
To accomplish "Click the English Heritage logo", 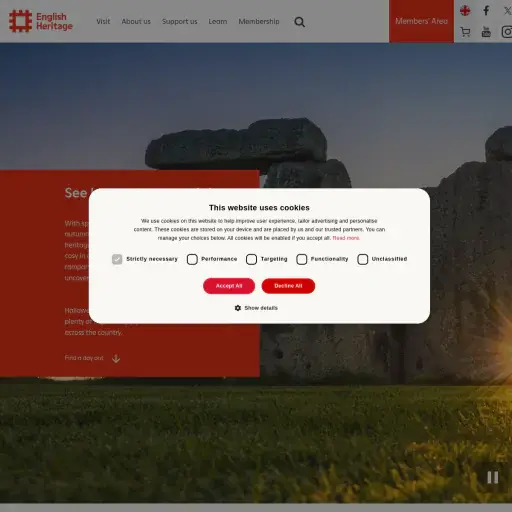I will [41, 21].
